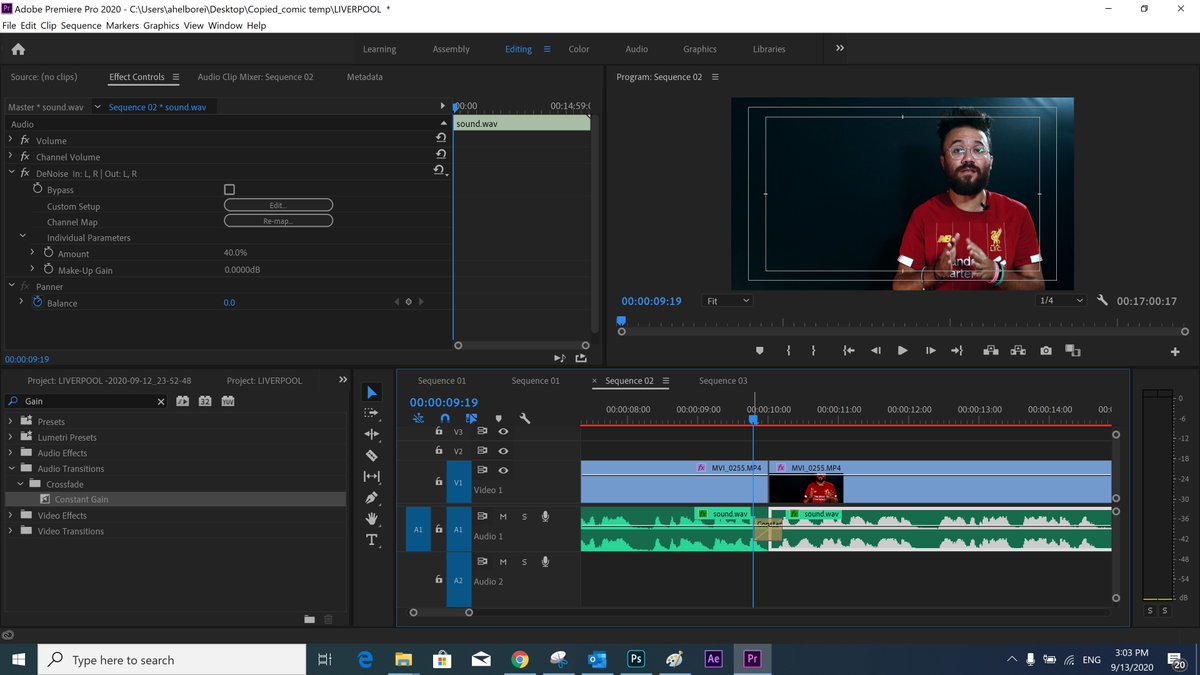Play the Program monitor

pos(902,350)
